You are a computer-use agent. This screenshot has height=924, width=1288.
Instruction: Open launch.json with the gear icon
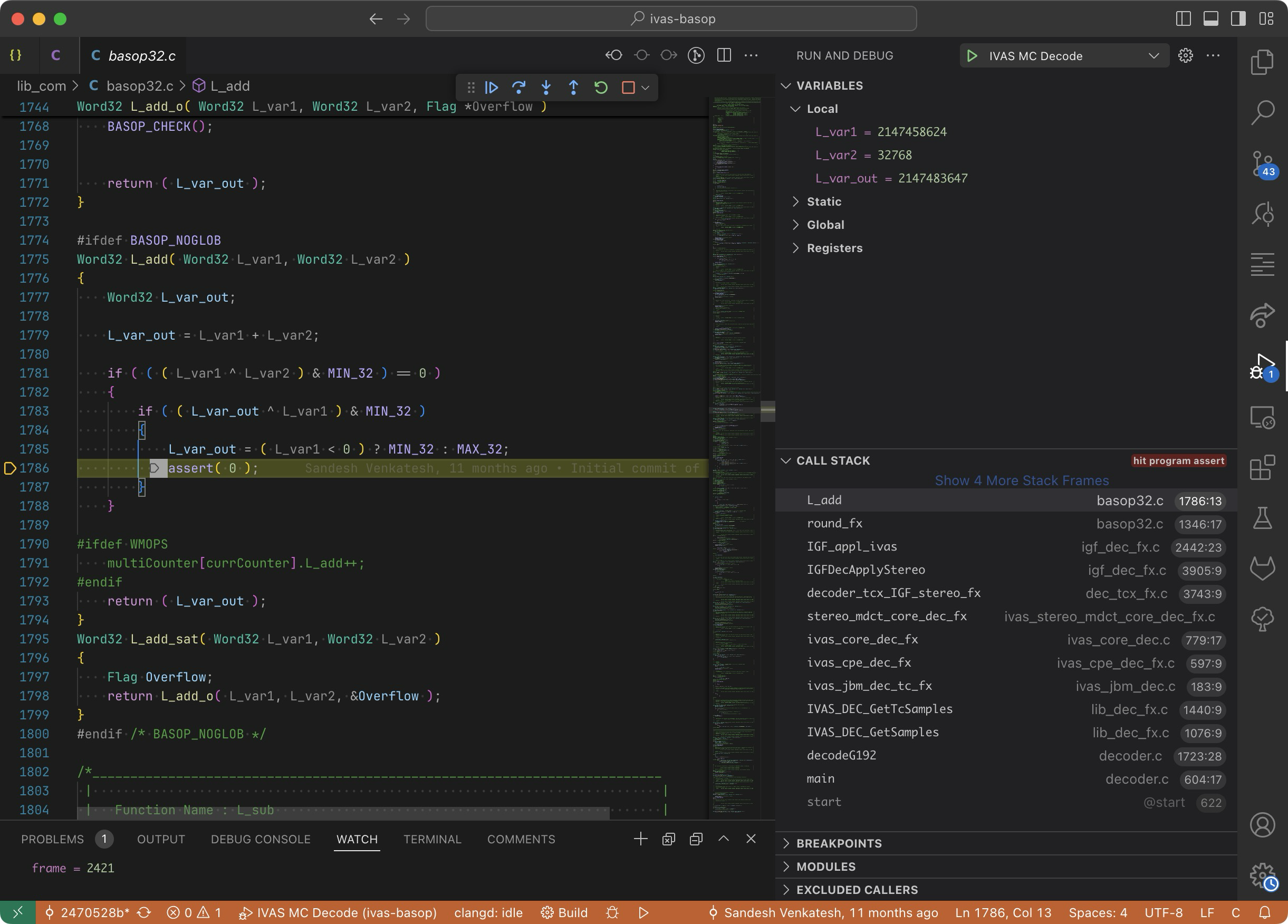1185,56
